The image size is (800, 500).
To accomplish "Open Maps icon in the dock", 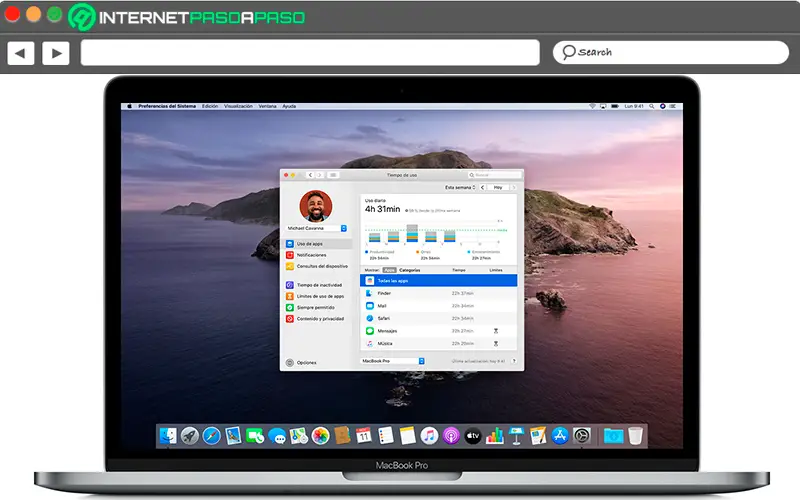I will (298, 436).
